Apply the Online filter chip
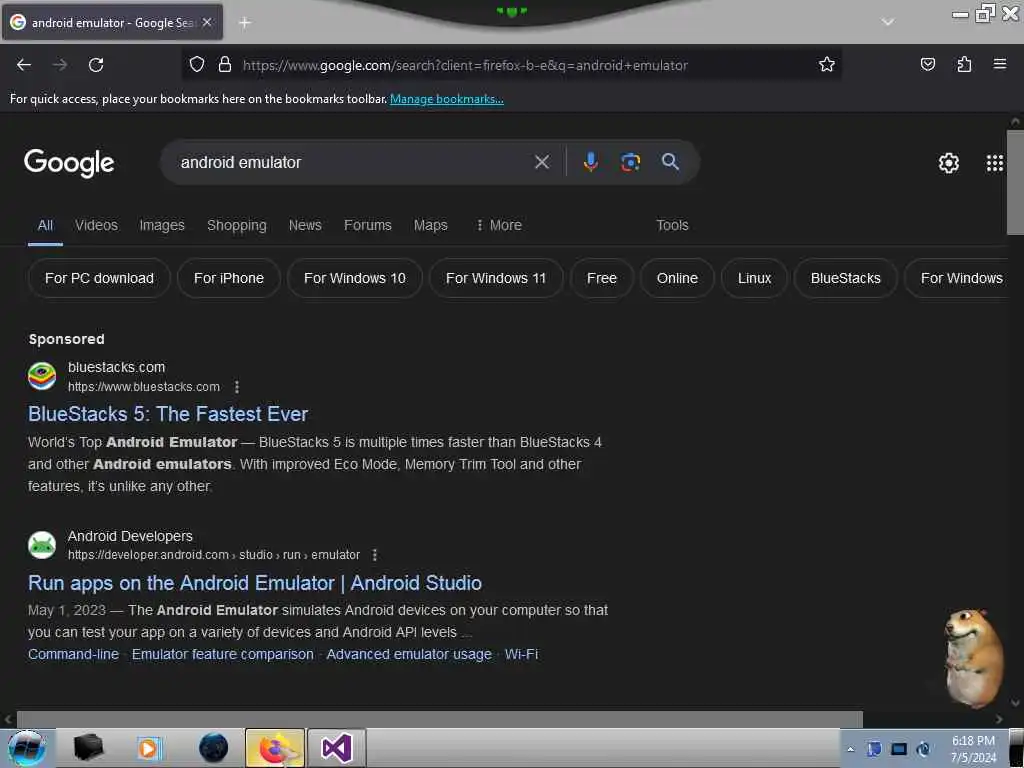The image size is (1024, 768). (677, 278)
